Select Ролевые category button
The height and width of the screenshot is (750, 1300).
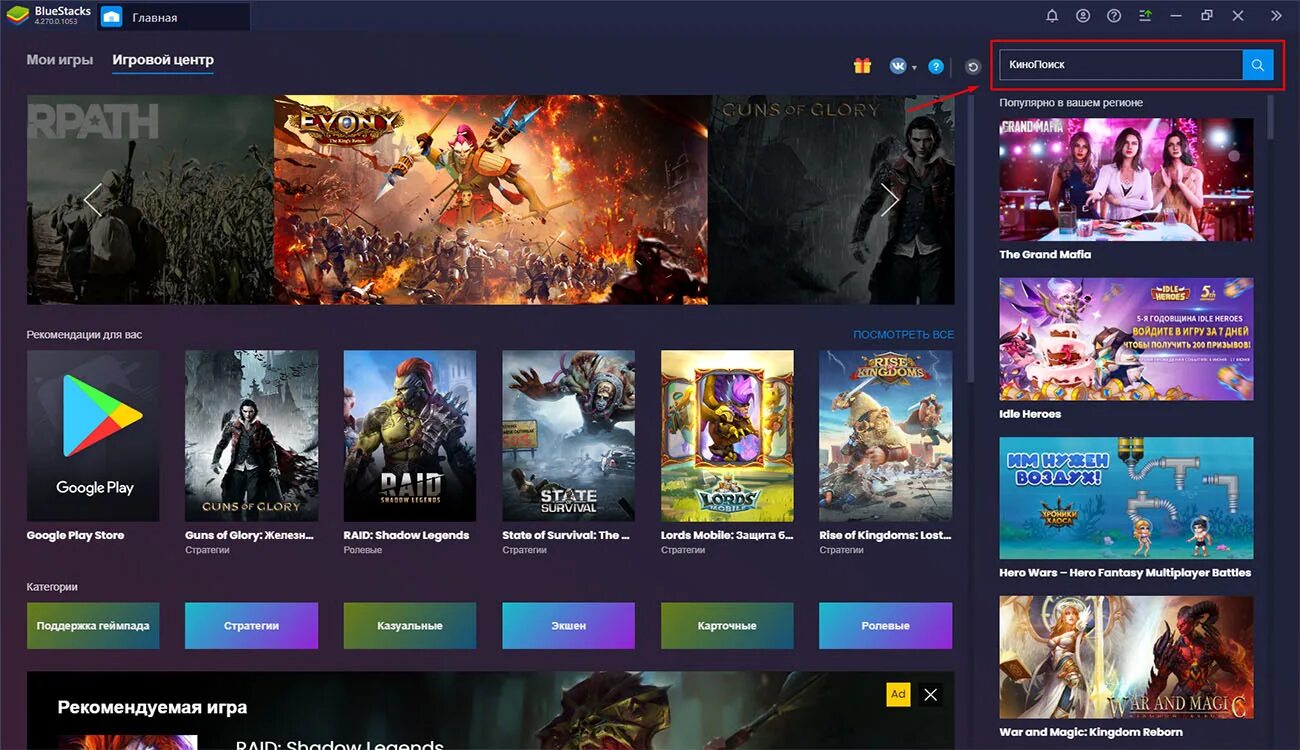click(x=885, y=626)
